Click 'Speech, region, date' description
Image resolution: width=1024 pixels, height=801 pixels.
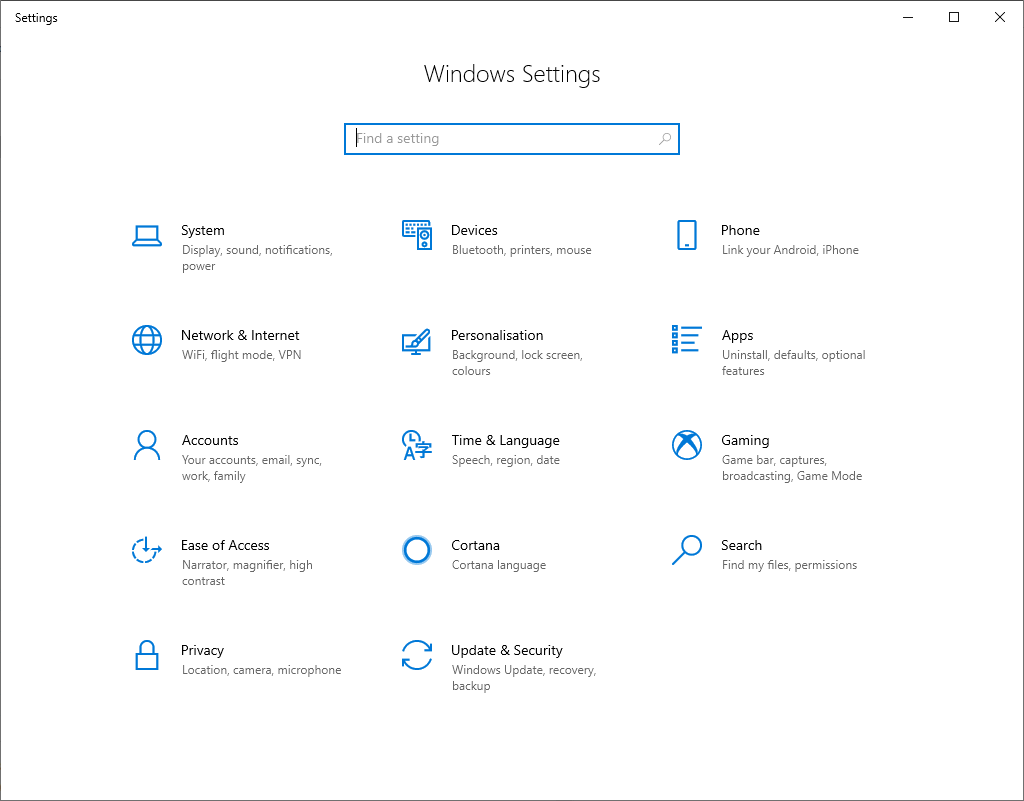[x=505, y=460]
